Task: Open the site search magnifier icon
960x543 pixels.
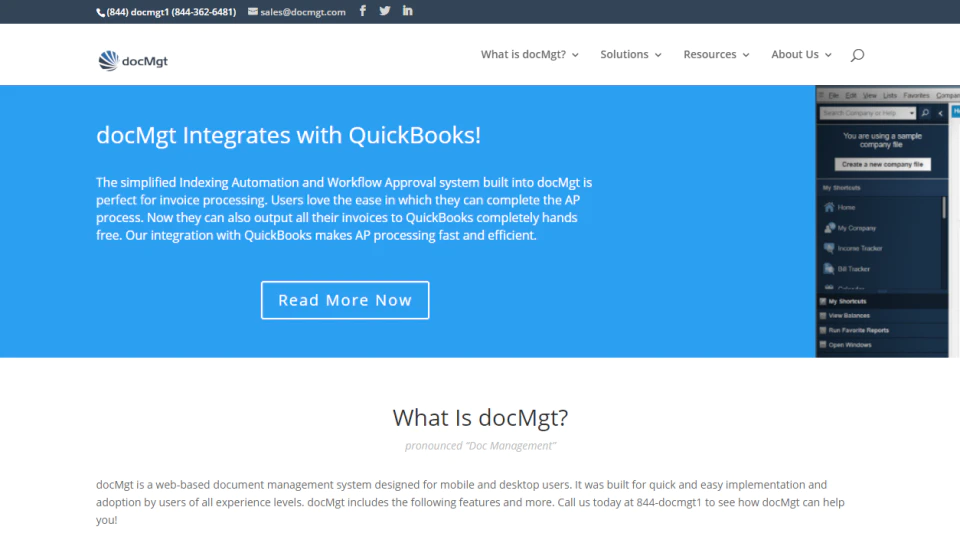Action: 857,55
